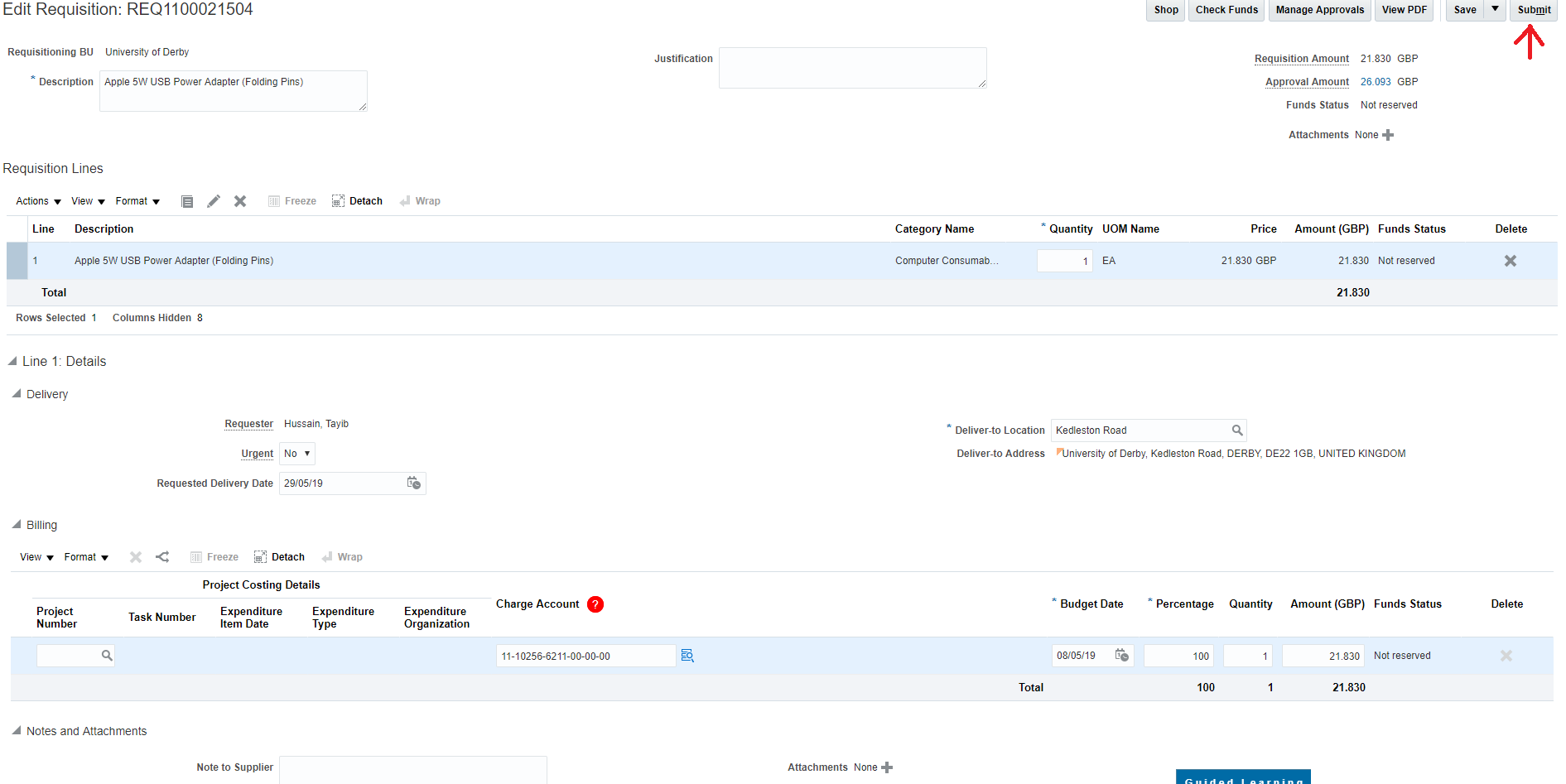
Task: Click the Approval Amount label link
Action: (x=1307, y=82)
